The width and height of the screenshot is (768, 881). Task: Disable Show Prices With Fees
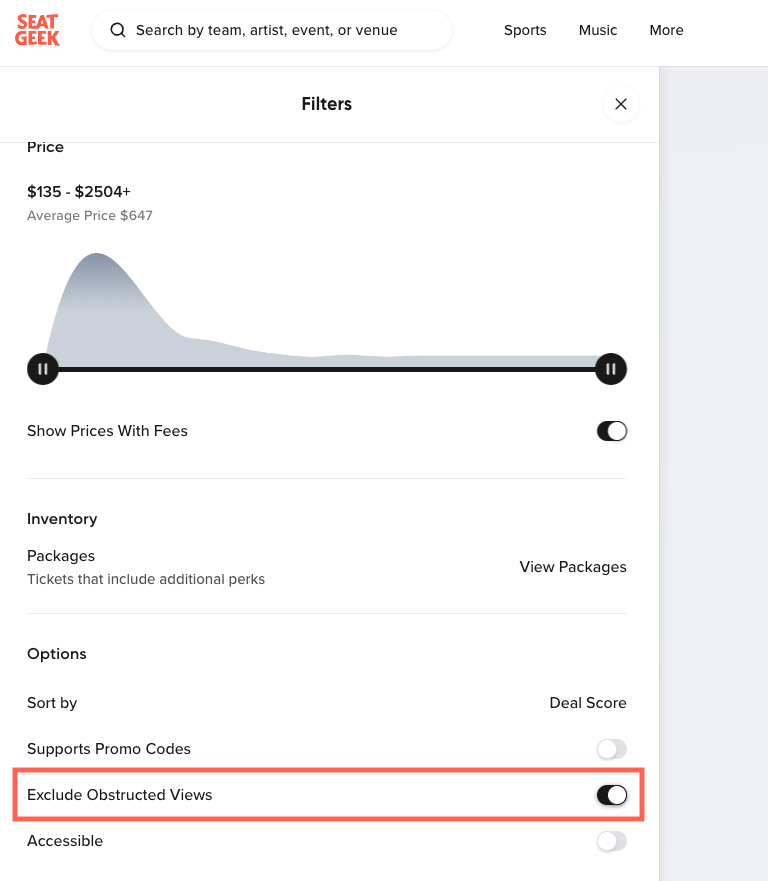point(611,431)
